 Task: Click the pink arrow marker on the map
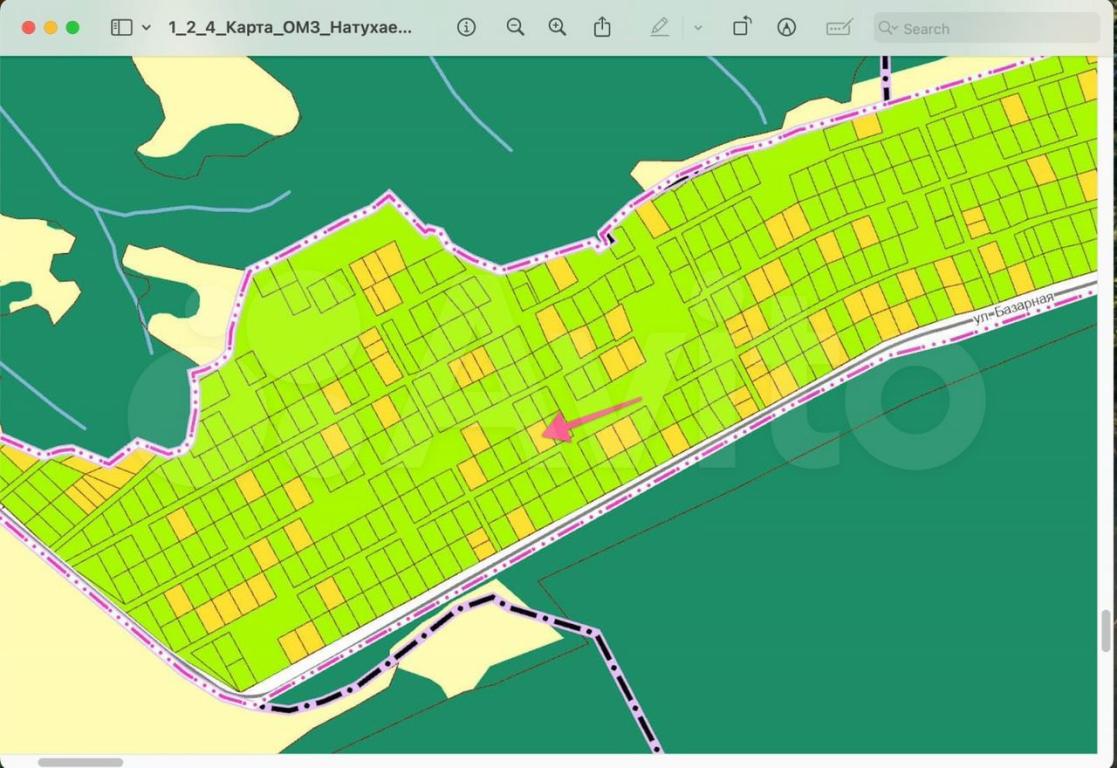590,417
